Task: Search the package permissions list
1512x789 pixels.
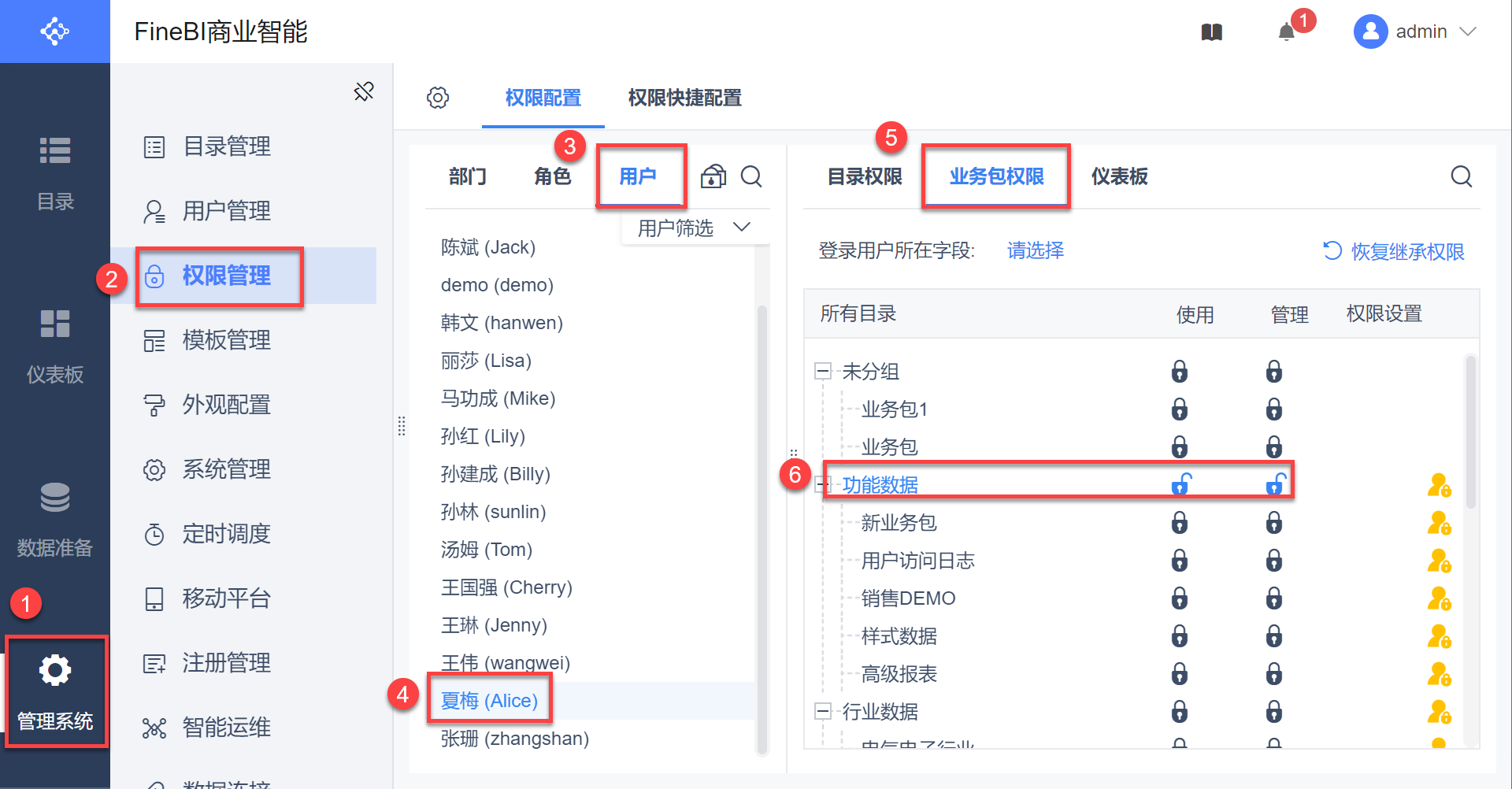Action: click(x=1462, y=176)
